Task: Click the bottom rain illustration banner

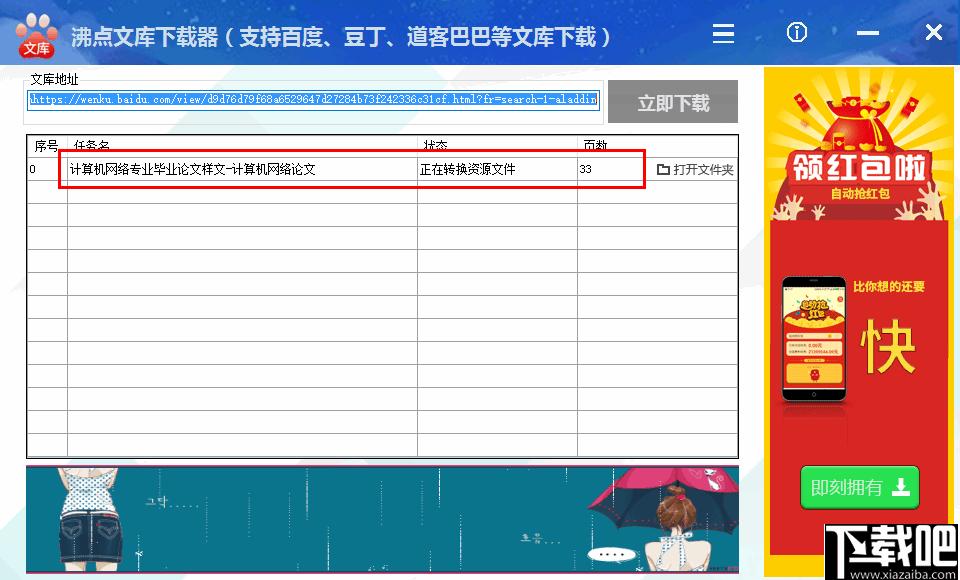Action: [x=382, y=520]
